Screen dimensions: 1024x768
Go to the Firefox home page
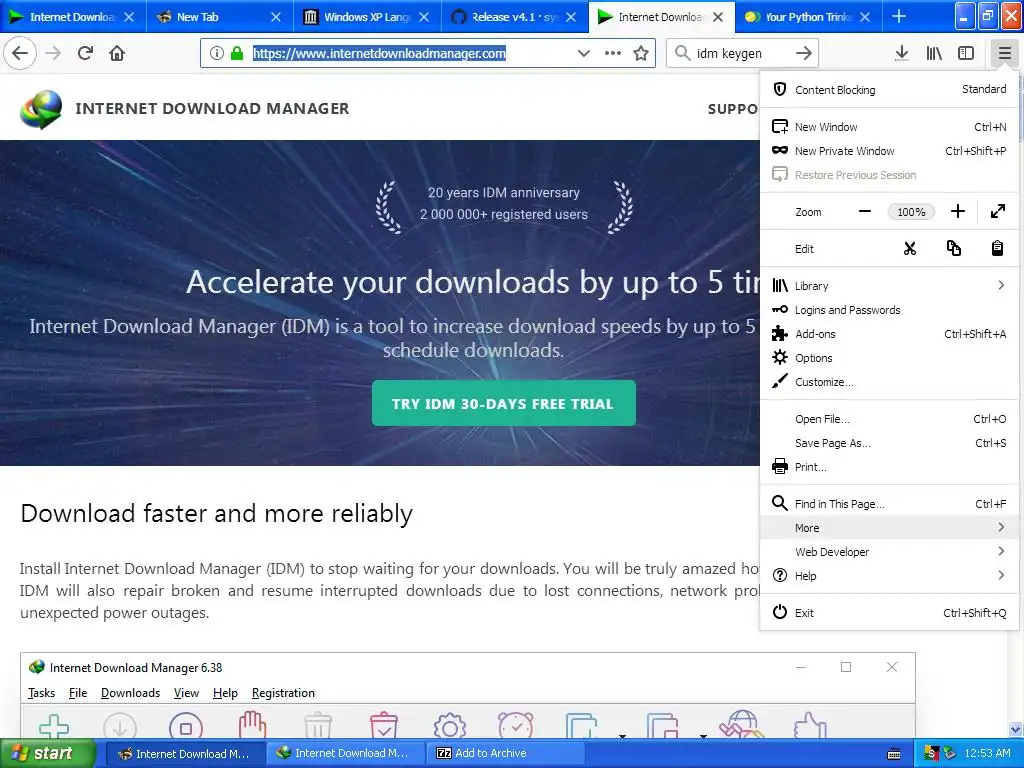click(x=117, y=53)
